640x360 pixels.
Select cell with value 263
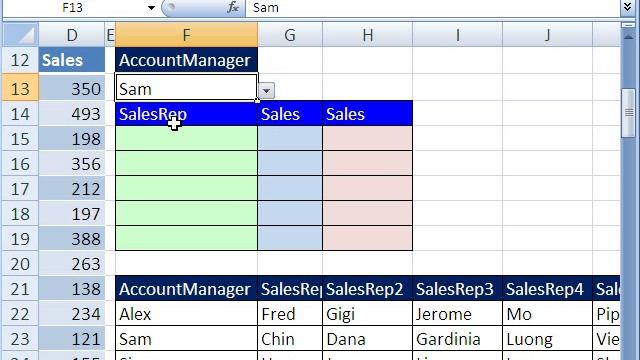pos(72,264)
